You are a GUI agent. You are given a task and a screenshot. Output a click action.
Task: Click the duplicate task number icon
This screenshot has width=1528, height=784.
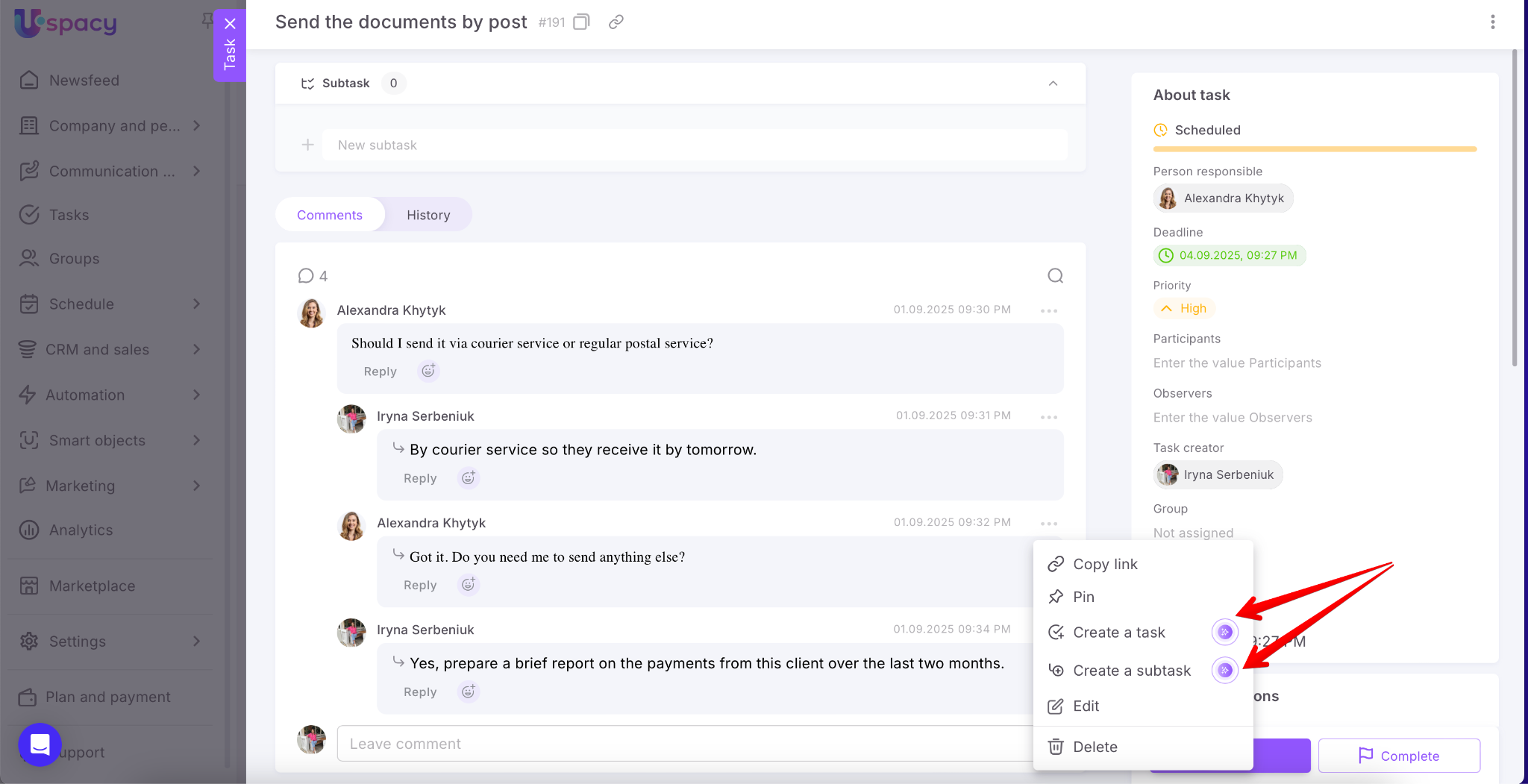coord(581,22)
